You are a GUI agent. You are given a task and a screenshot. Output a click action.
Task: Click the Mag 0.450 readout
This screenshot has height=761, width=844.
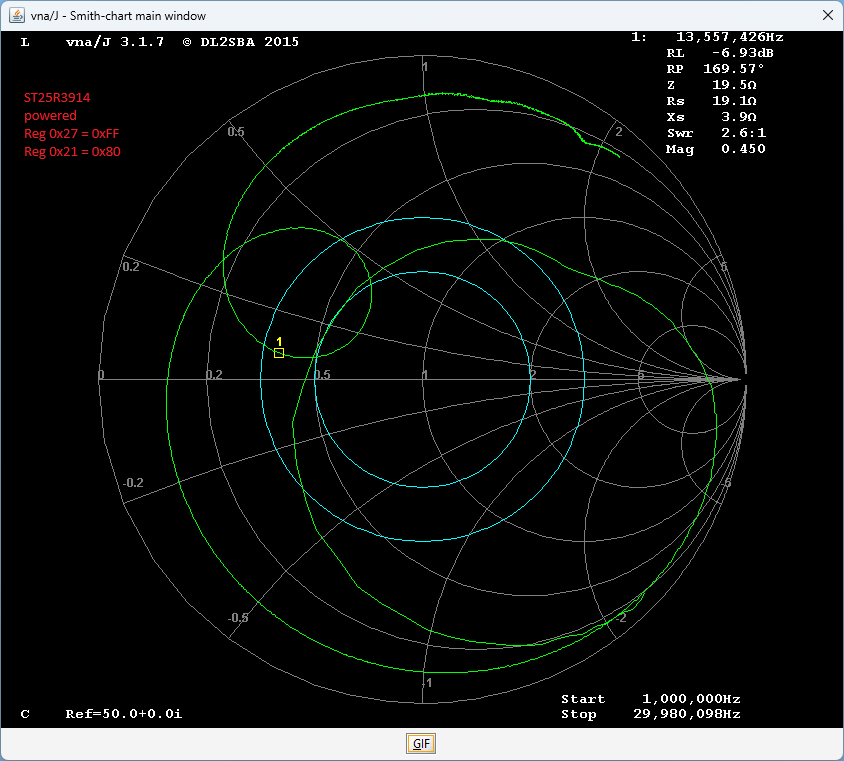716,149
